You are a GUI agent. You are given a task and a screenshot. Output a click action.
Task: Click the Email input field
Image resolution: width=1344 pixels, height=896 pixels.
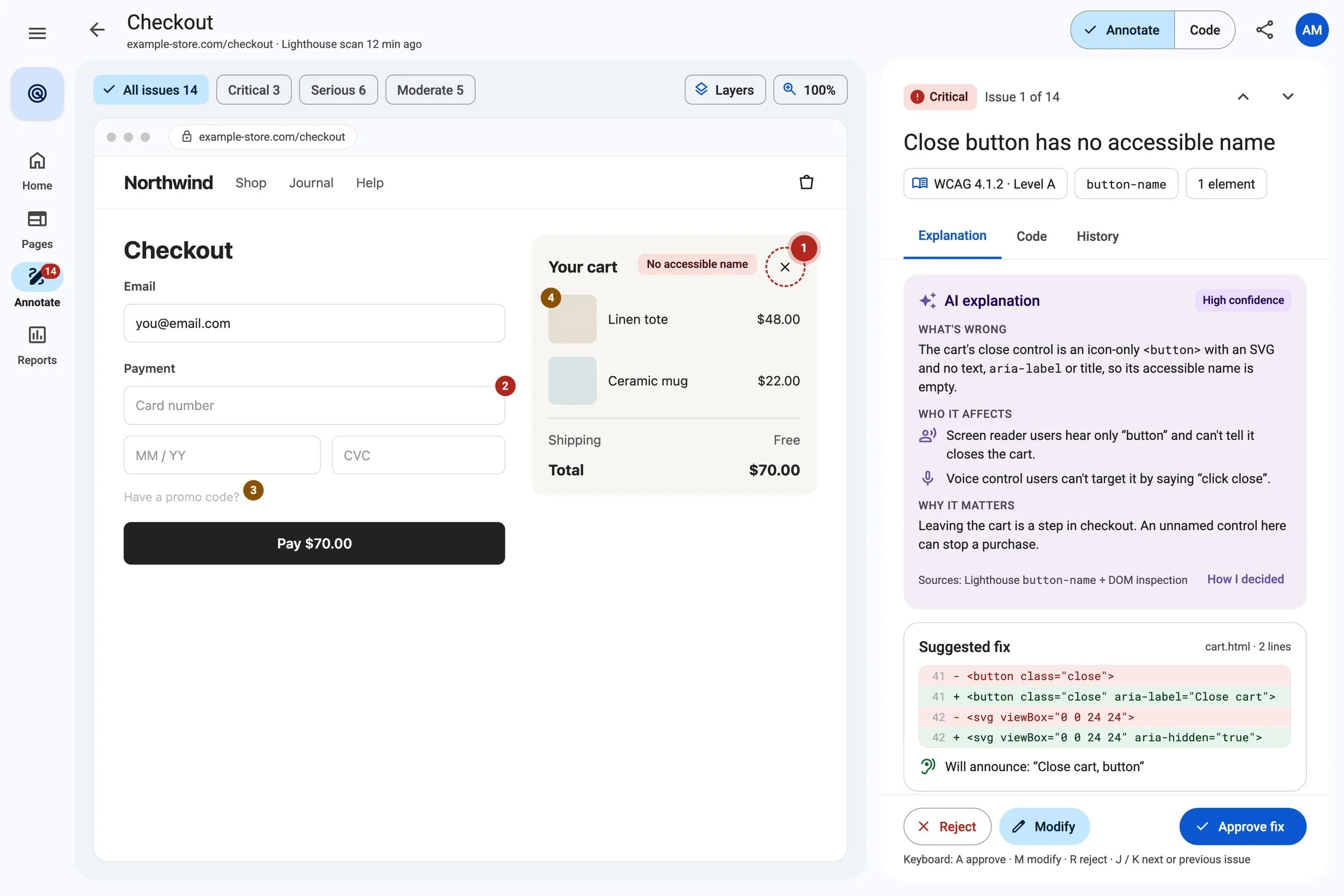(314, 323)
